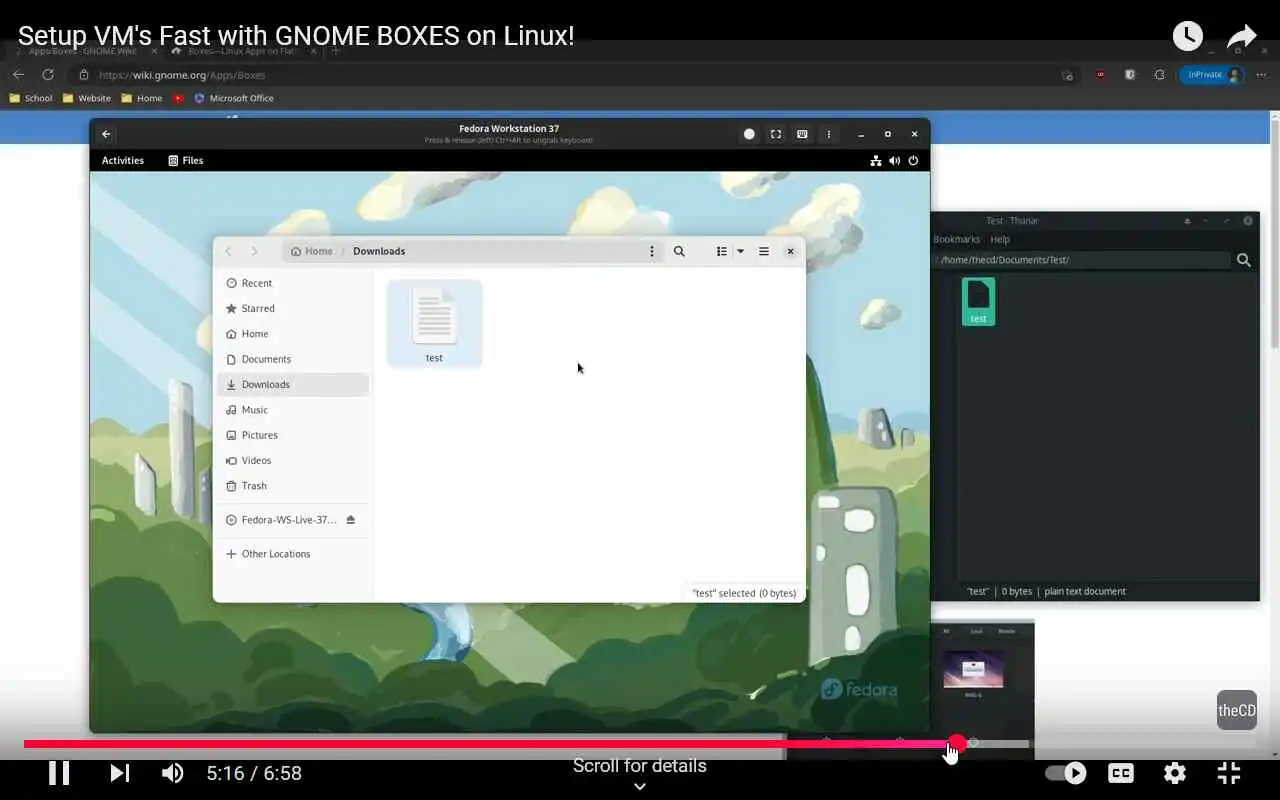Open Boxes three-dot menu

coord(828,134)
